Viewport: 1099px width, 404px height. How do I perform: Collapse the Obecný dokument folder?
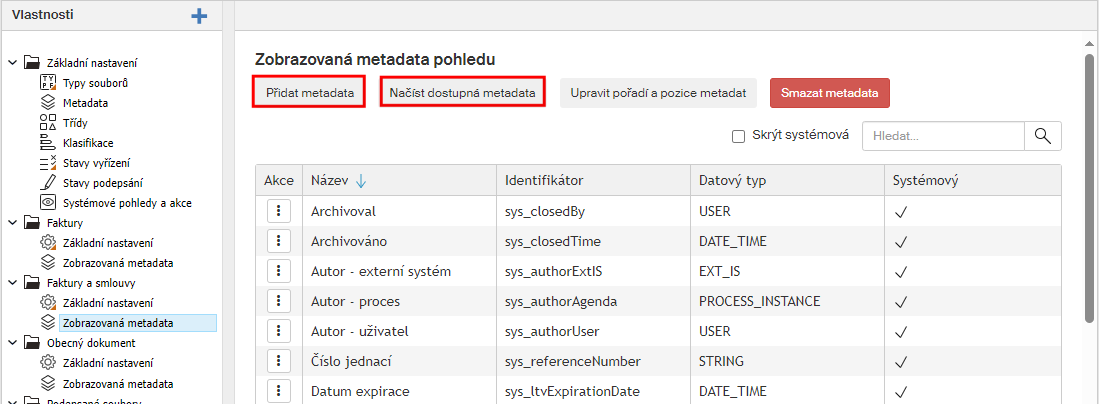12,342
